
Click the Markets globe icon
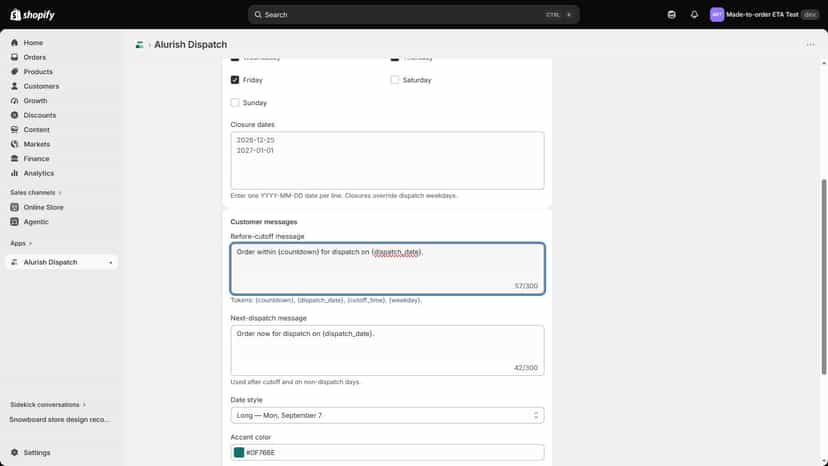pos(14,144)
